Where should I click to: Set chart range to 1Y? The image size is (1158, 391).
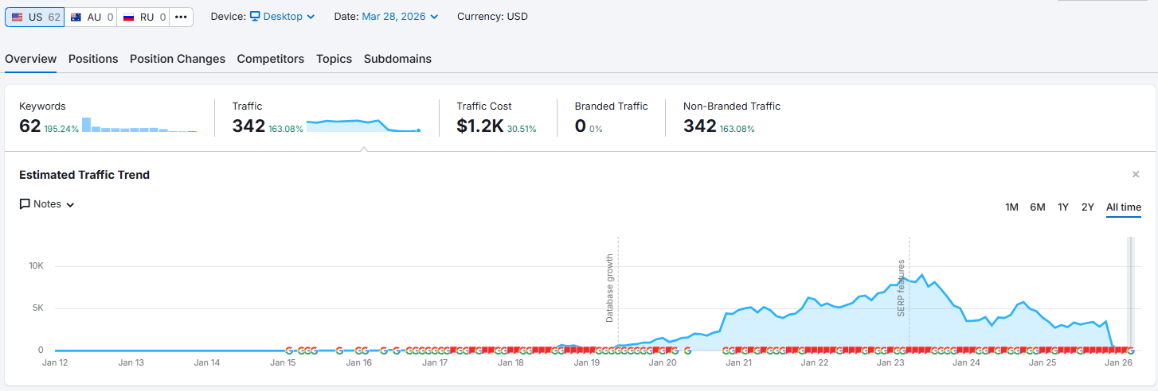tap(1063, 207)
